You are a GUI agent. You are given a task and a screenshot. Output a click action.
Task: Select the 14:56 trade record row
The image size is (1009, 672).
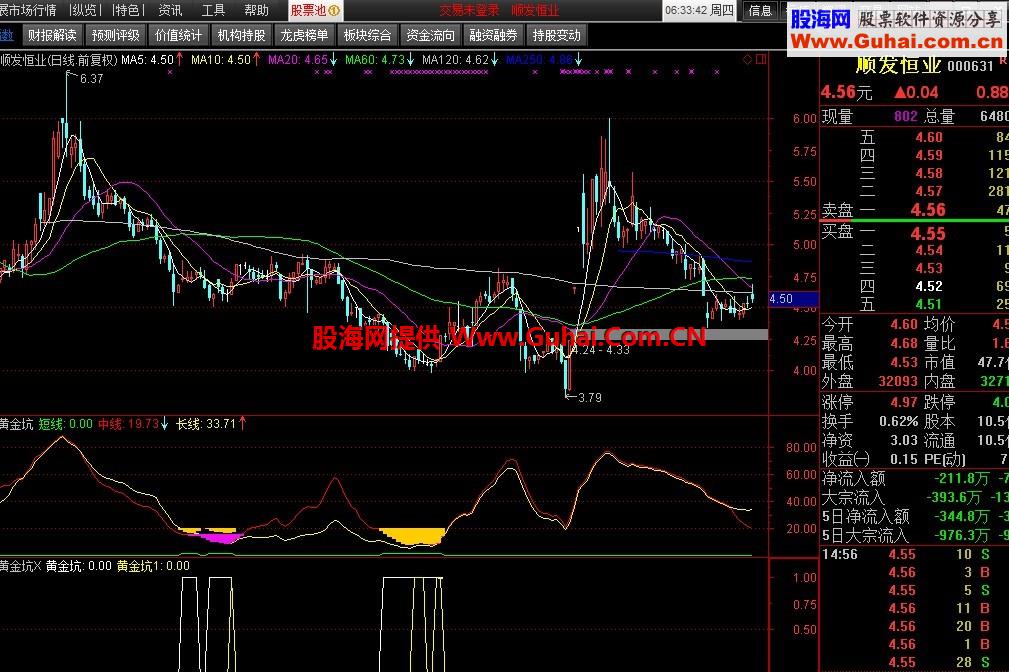(x=914, y=554)
